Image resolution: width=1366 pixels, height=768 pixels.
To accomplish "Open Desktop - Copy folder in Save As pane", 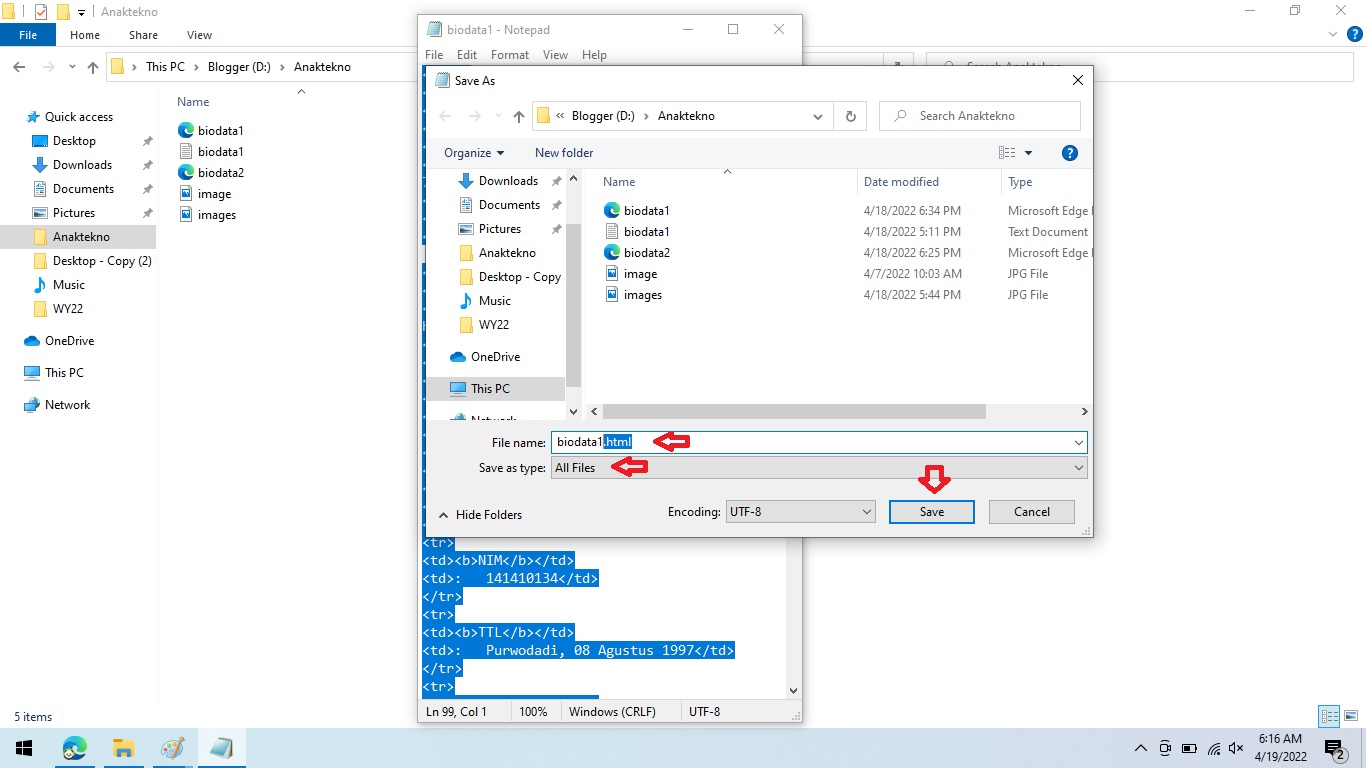I will [509, 277].
